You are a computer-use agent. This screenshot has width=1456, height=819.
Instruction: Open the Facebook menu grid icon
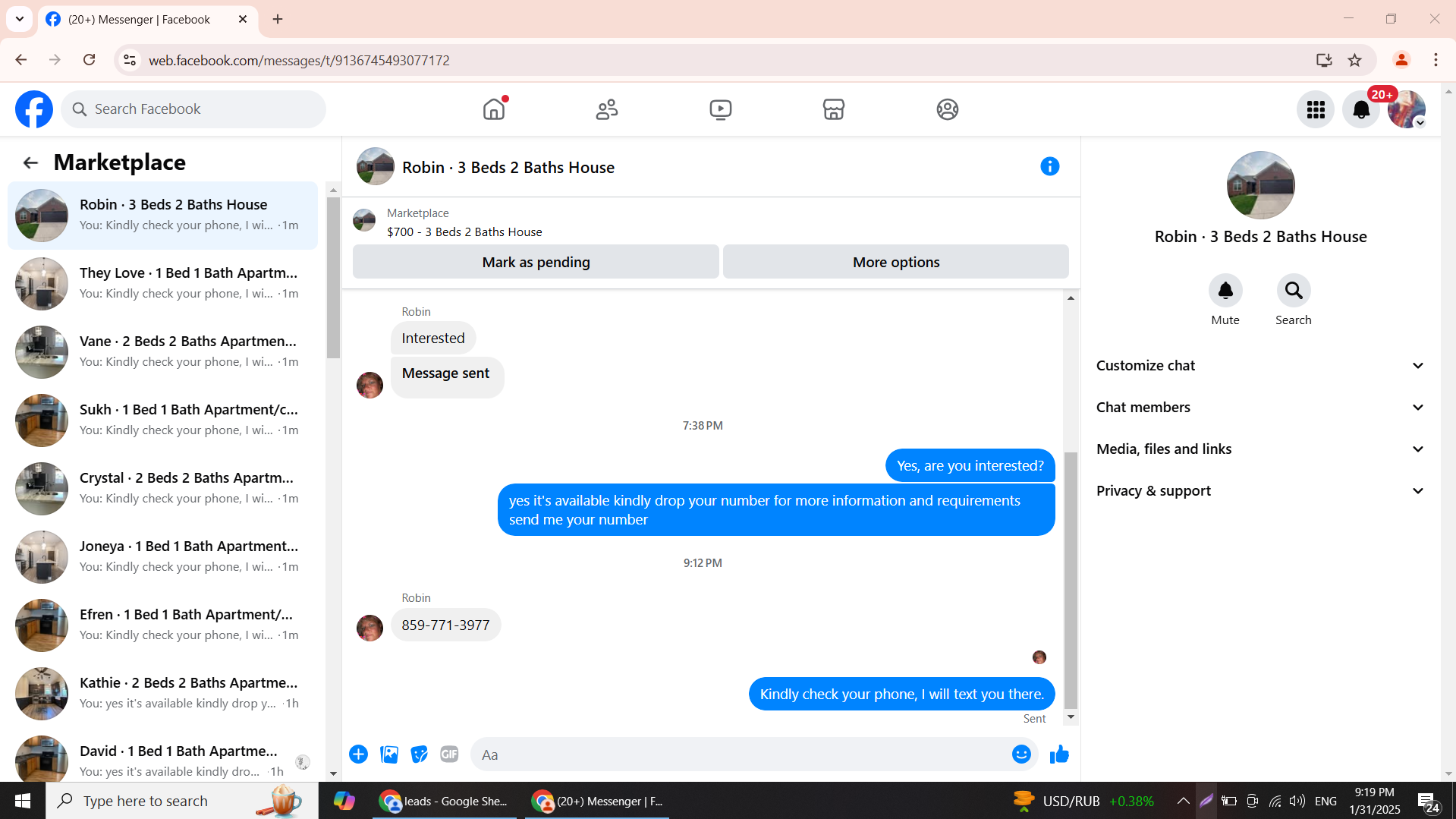[1316, 110]
